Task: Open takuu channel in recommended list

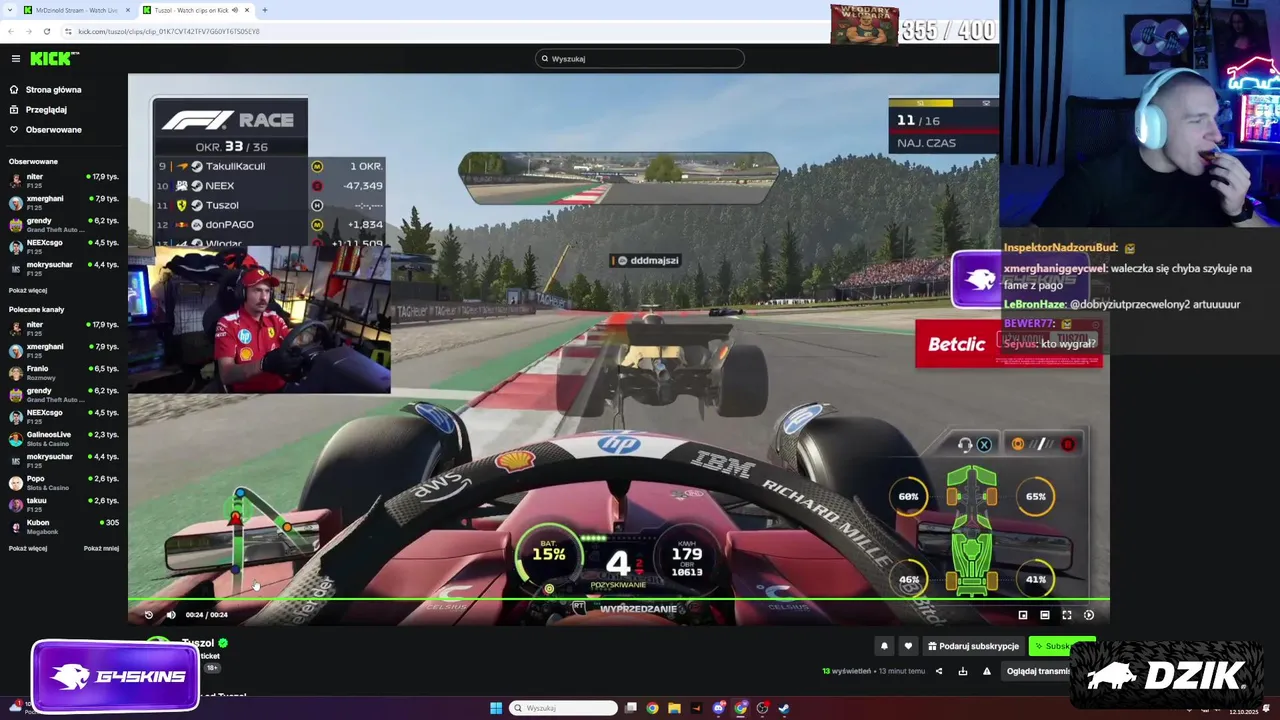Action: (64, 504)
